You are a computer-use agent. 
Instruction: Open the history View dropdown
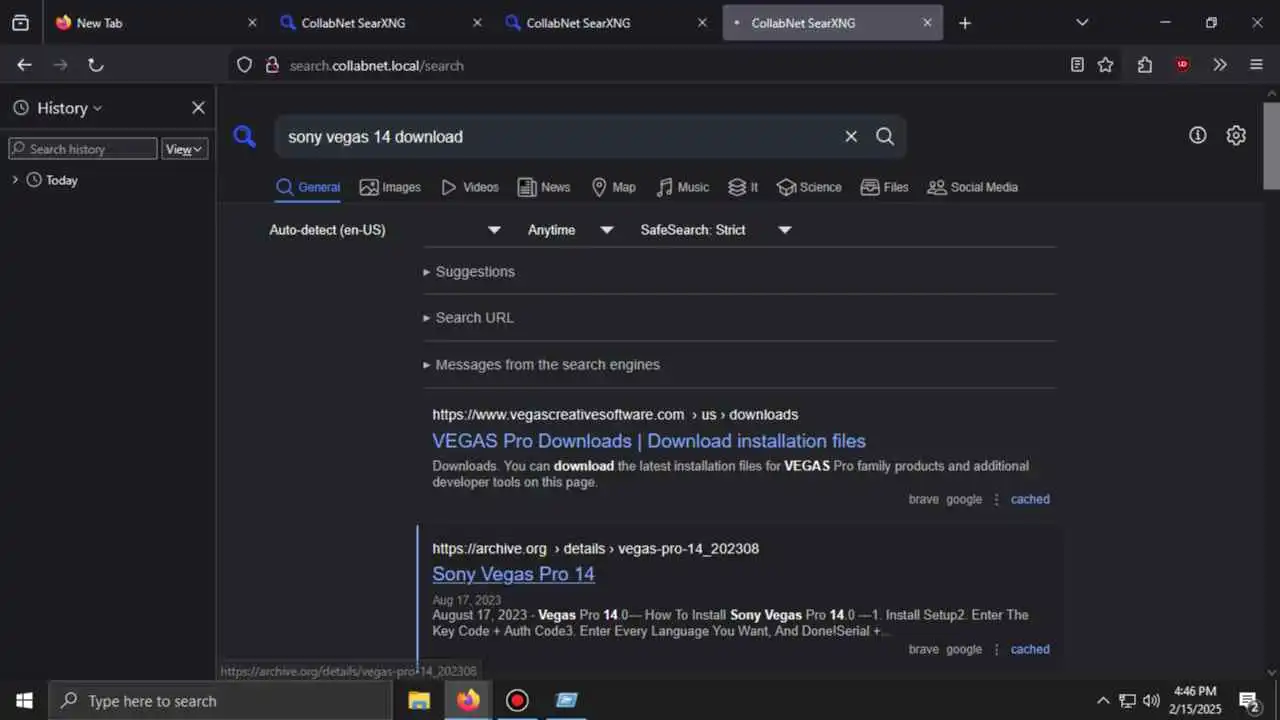pyautogui.click(x=185, y=149)
